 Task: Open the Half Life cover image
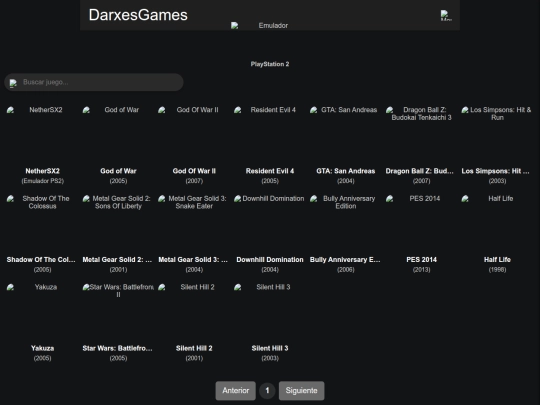[497, 223]
